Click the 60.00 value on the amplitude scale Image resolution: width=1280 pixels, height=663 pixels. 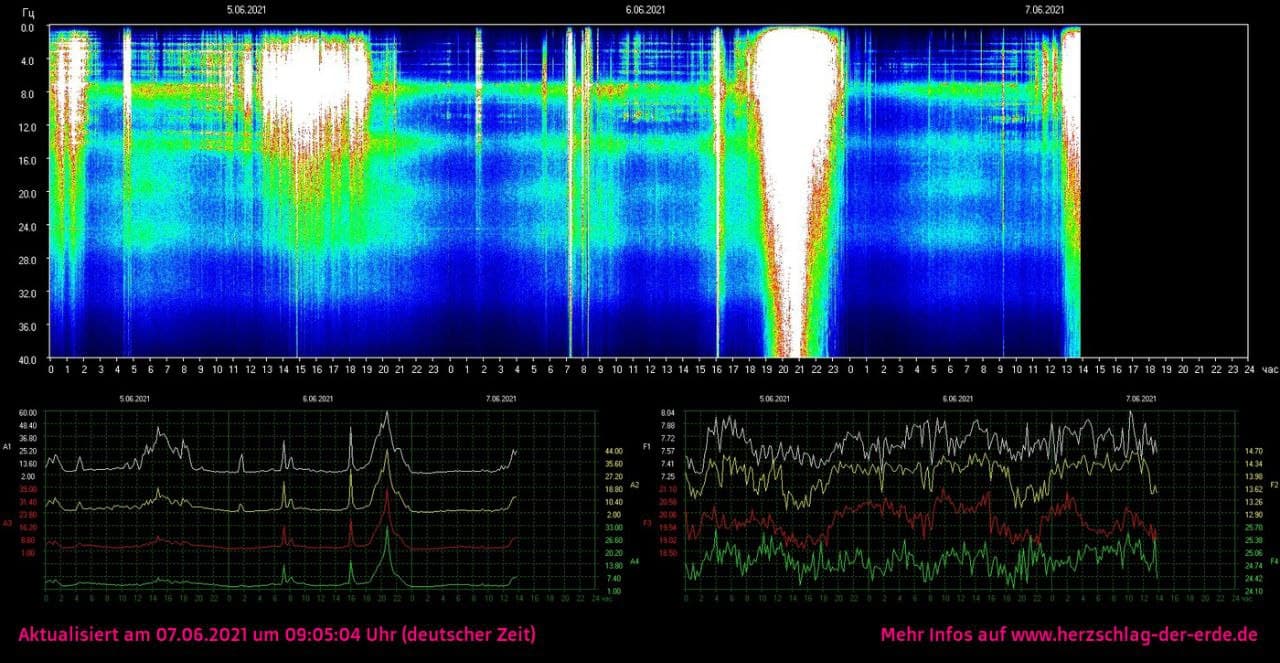pos(27,412)
